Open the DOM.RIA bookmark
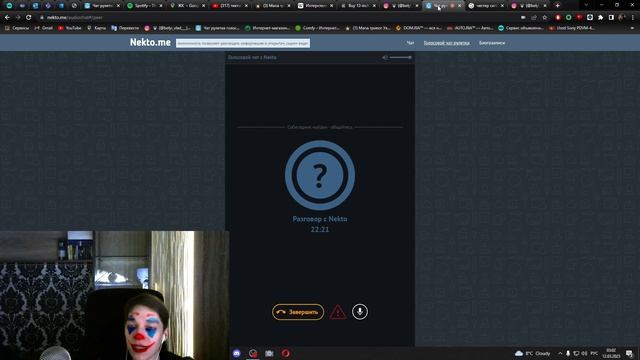Viewport: 640px width, 360px height. click(419, 28)
